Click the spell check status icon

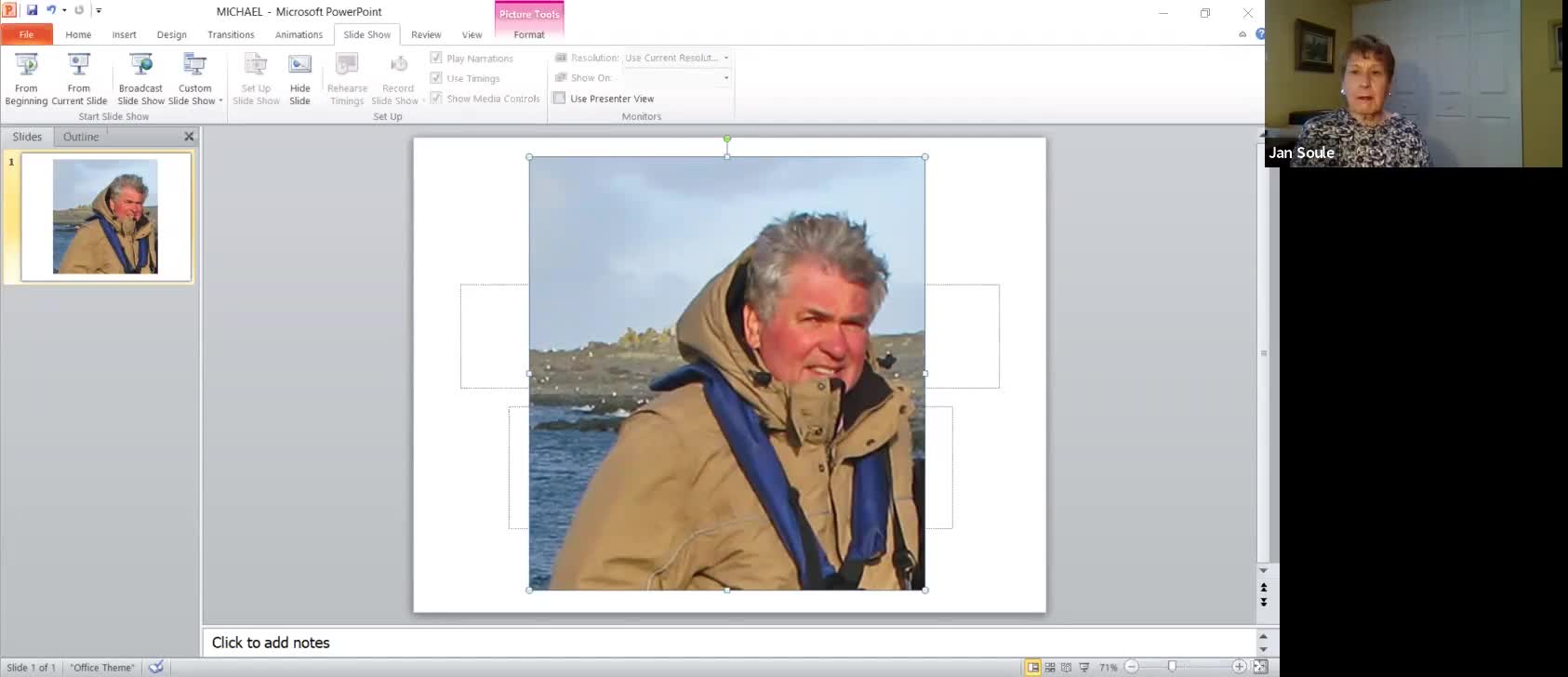pyautogui.click(x=155, y=667)
